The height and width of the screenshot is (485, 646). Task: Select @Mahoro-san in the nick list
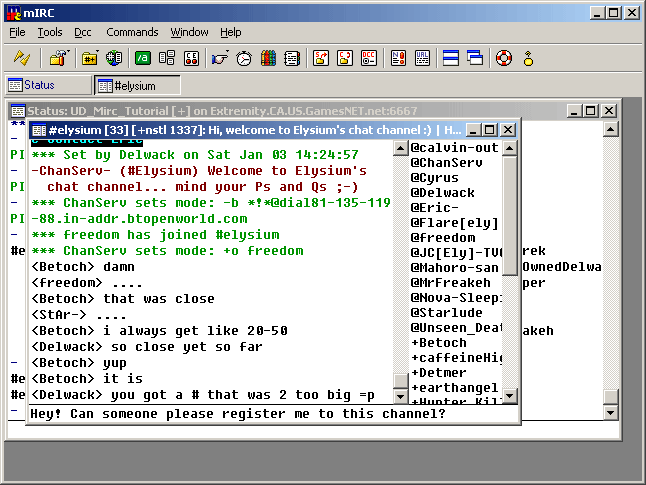(x=454, y=267)
